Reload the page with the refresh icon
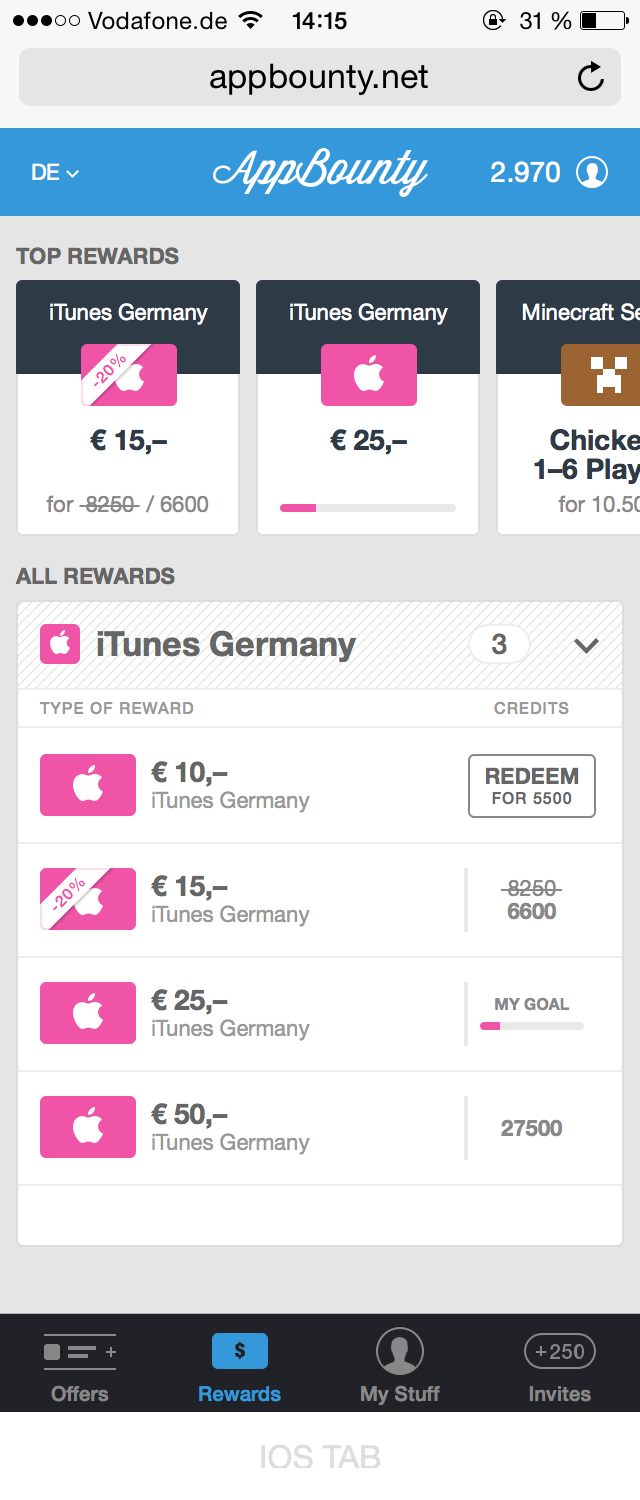 click(x=591, y=77)
